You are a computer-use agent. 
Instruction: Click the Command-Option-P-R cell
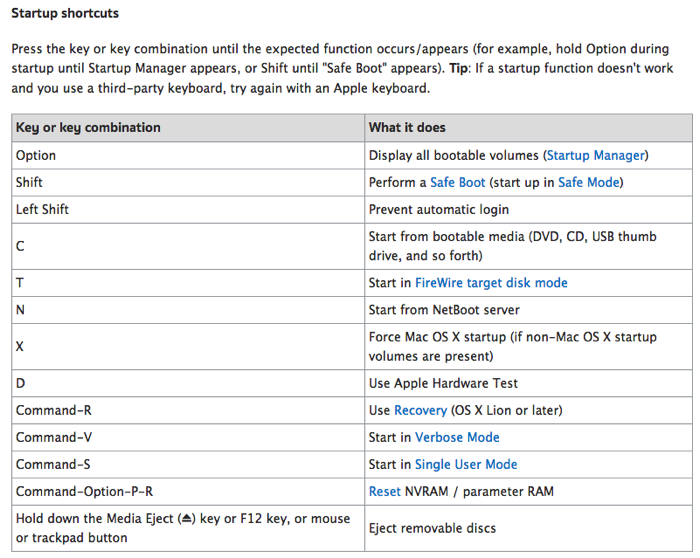pyautogui.click(x=188, y=491)
